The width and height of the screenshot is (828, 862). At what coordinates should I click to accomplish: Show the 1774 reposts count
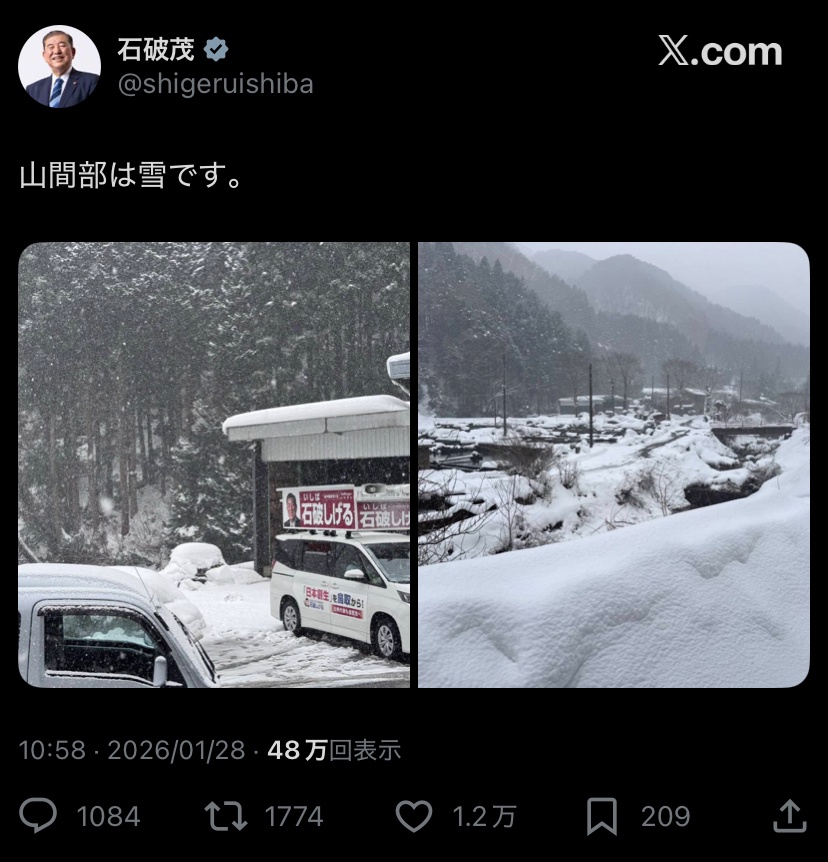[x=294, y=816]
